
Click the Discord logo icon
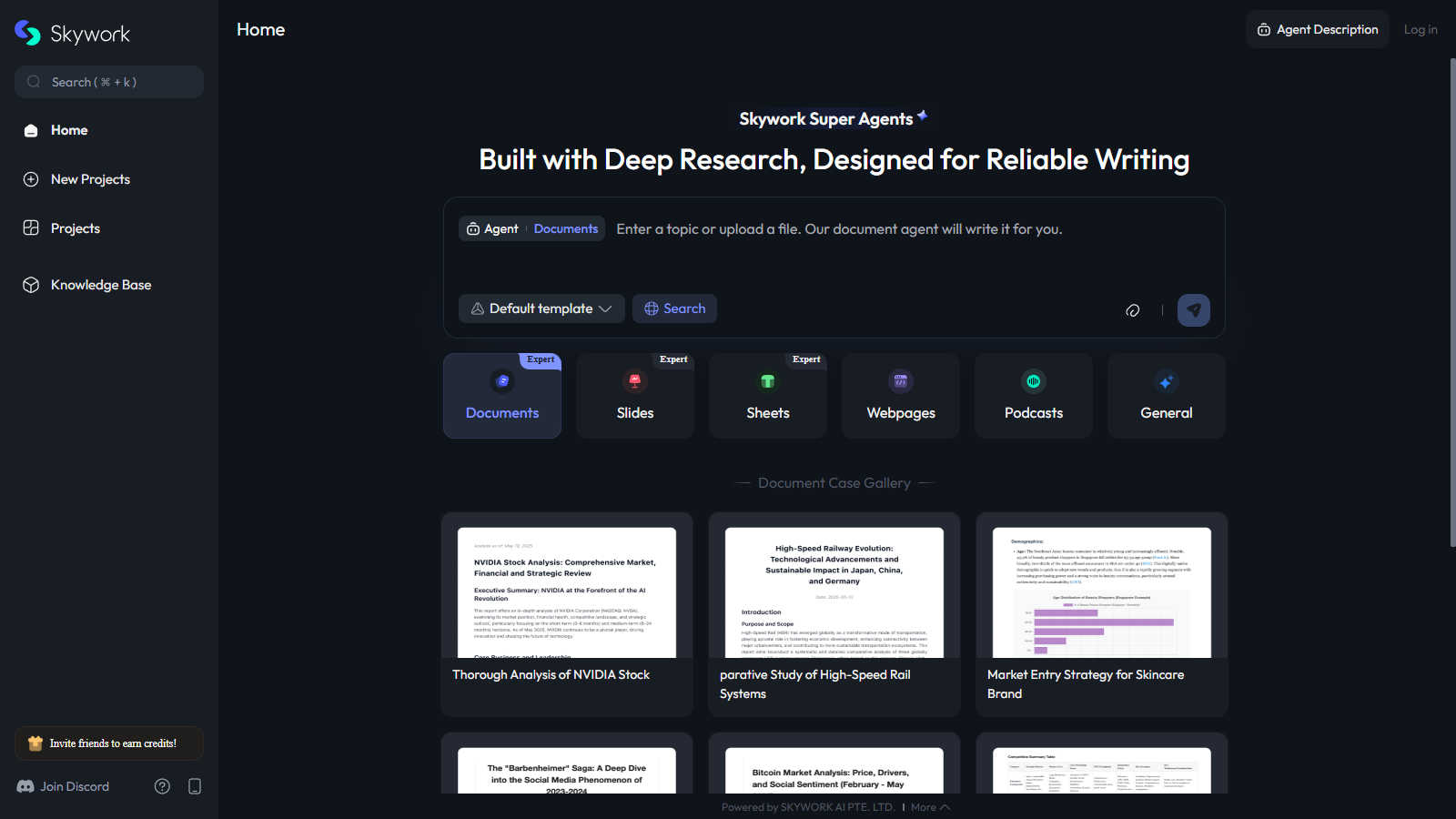[x=25, y=786]
